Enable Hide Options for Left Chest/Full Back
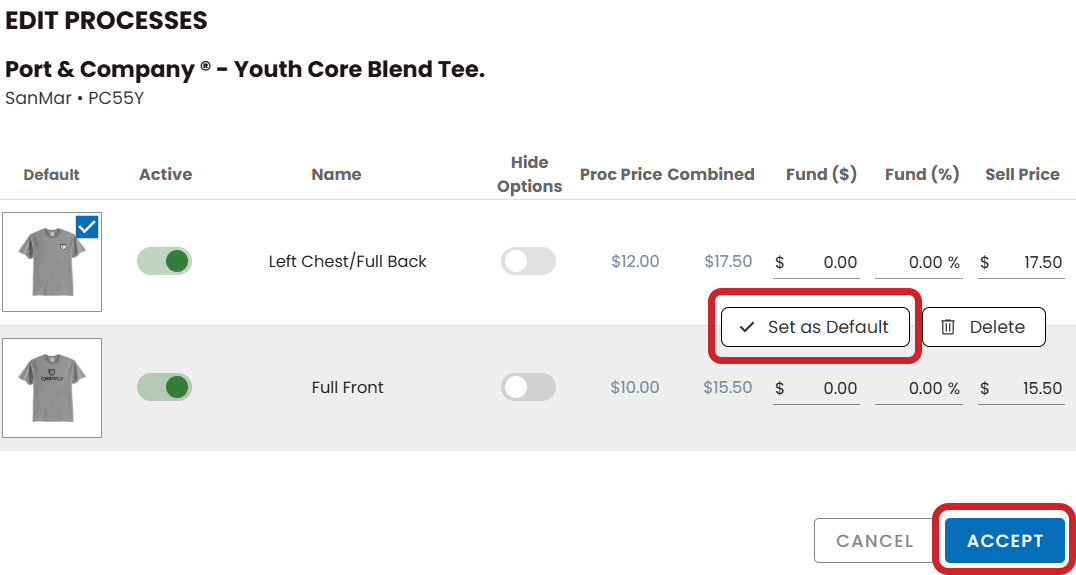 [528, 261]
